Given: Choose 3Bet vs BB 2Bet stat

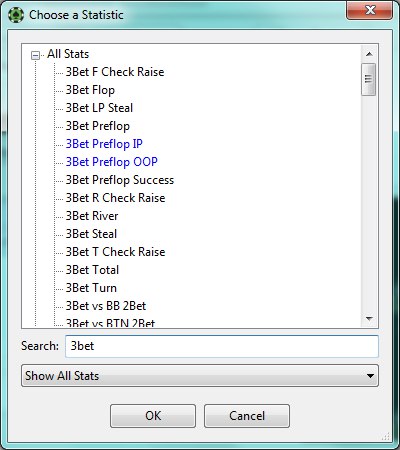Looking at the screenshot, I should [x=106, y=306].
